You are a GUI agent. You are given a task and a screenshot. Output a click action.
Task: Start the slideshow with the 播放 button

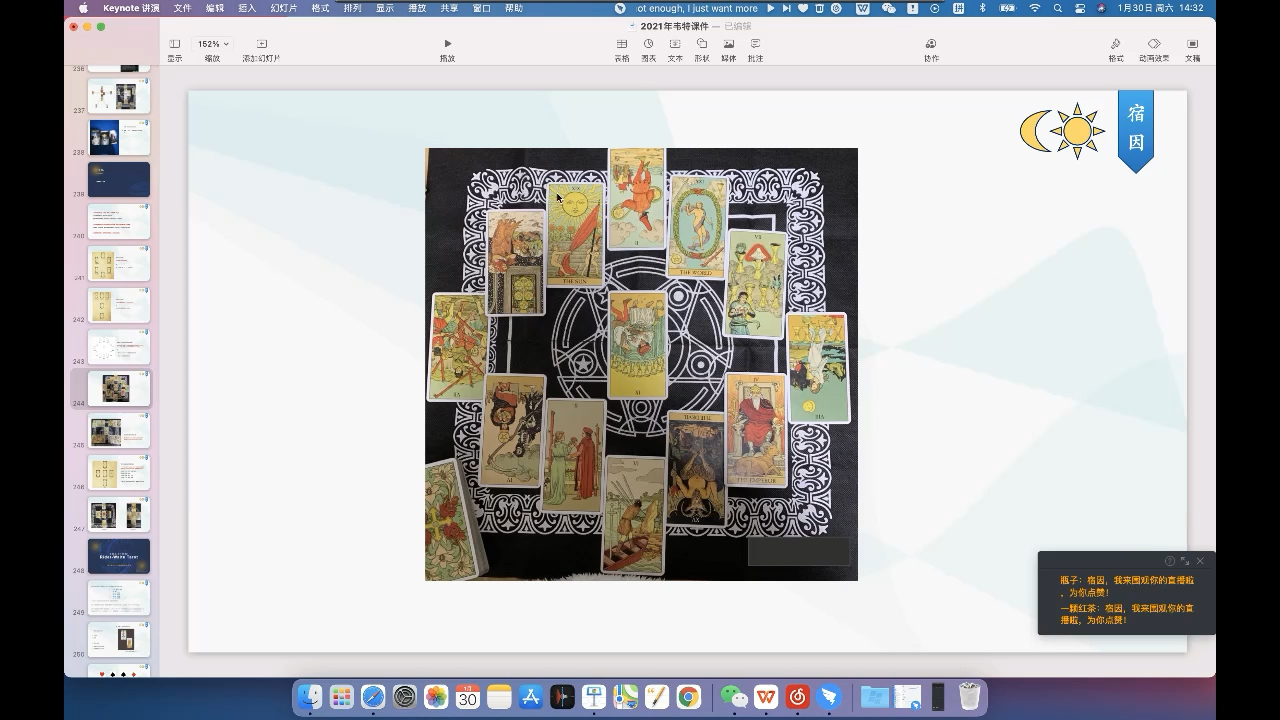447,50
